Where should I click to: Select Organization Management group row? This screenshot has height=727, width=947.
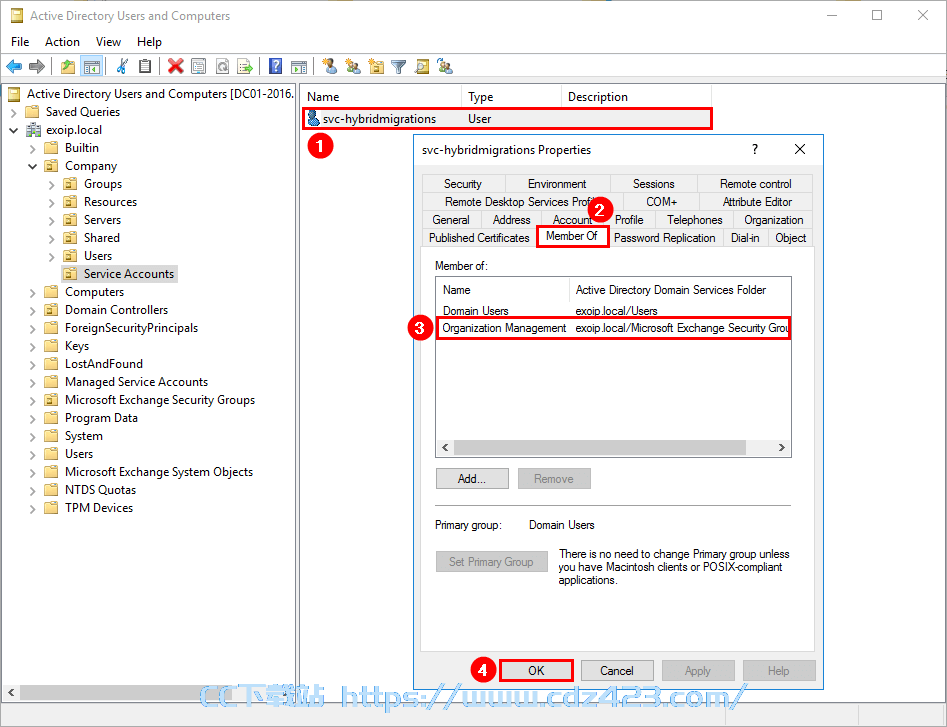(x=613, y=328)
